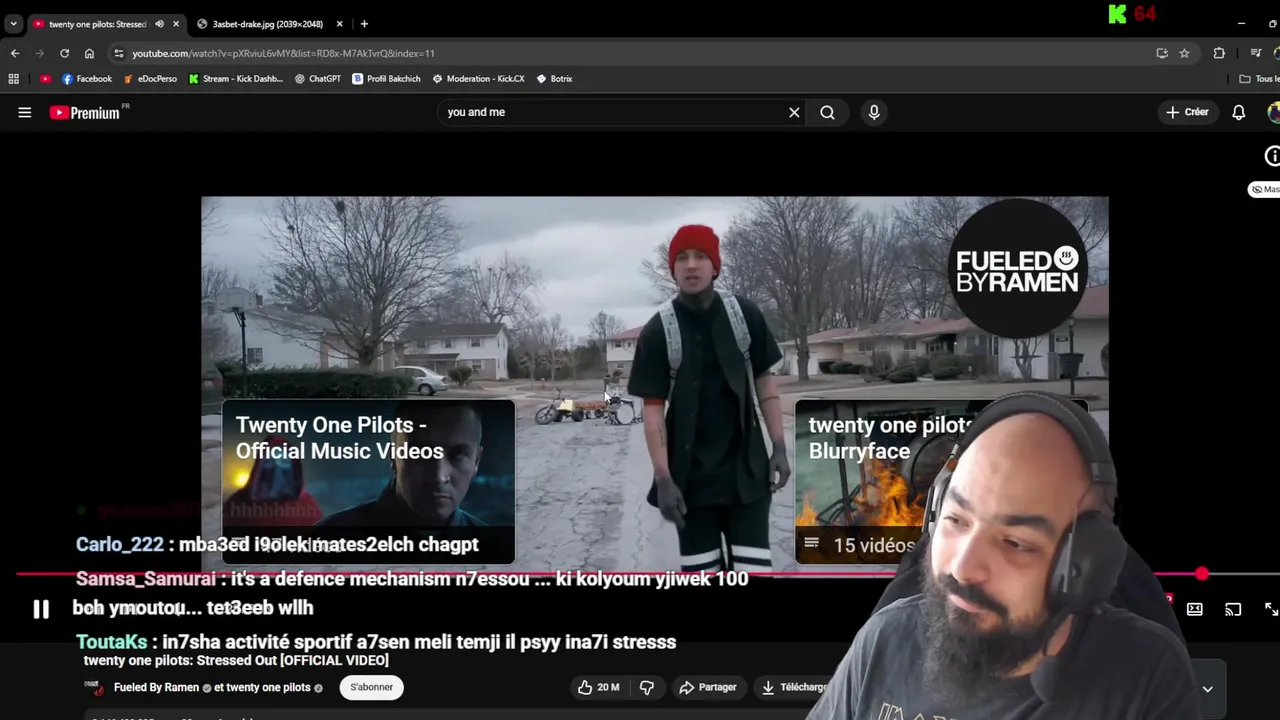Enter fullscreen mode on the player
Image resolution: width=1280 pixels, height=720 pixels.
1270,609
